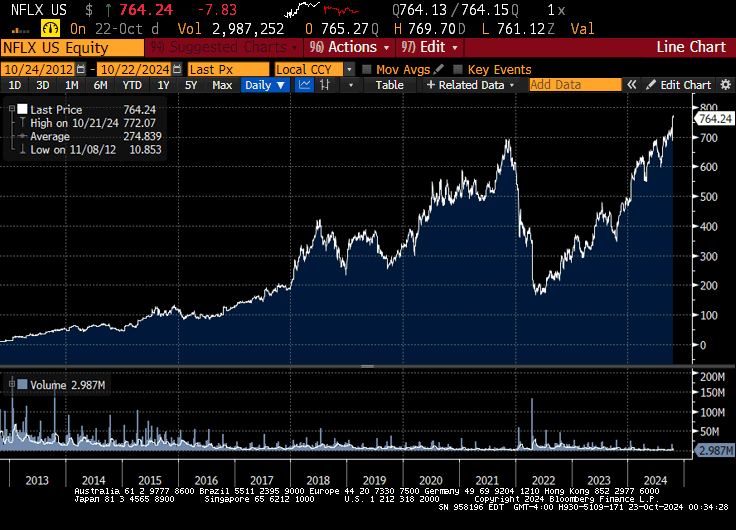Select the 1D range tab
The height and width of the screenshot is (530, 736).
(x=15, y=85)
